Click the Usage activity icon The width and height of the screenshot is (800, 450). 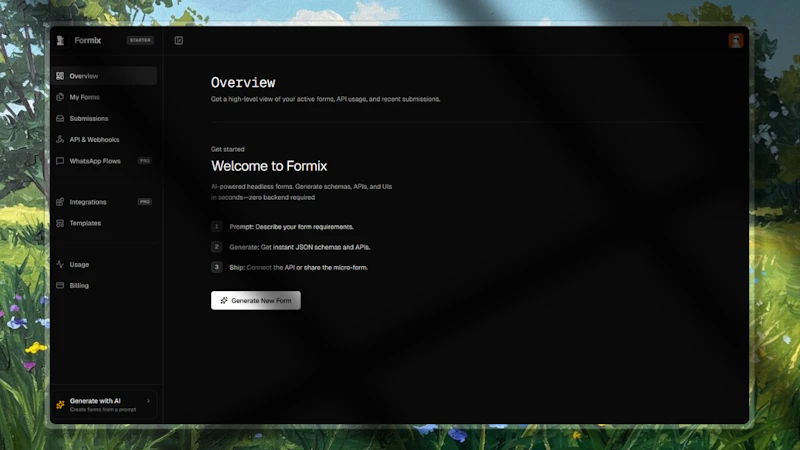click(x=60, y=264)
